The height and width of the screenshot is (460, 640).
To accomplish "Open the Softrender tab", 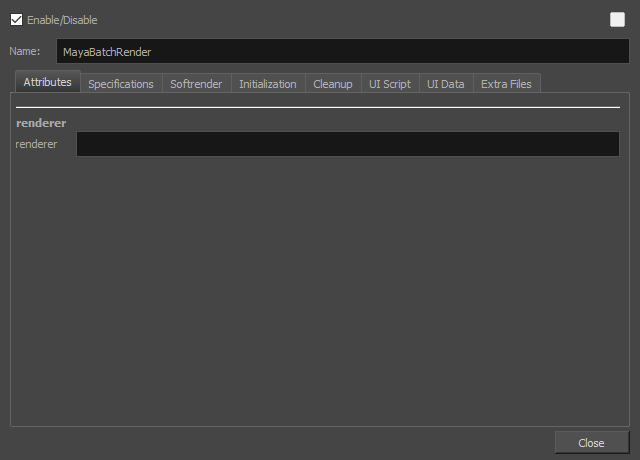I will click(x=196, y=84).
